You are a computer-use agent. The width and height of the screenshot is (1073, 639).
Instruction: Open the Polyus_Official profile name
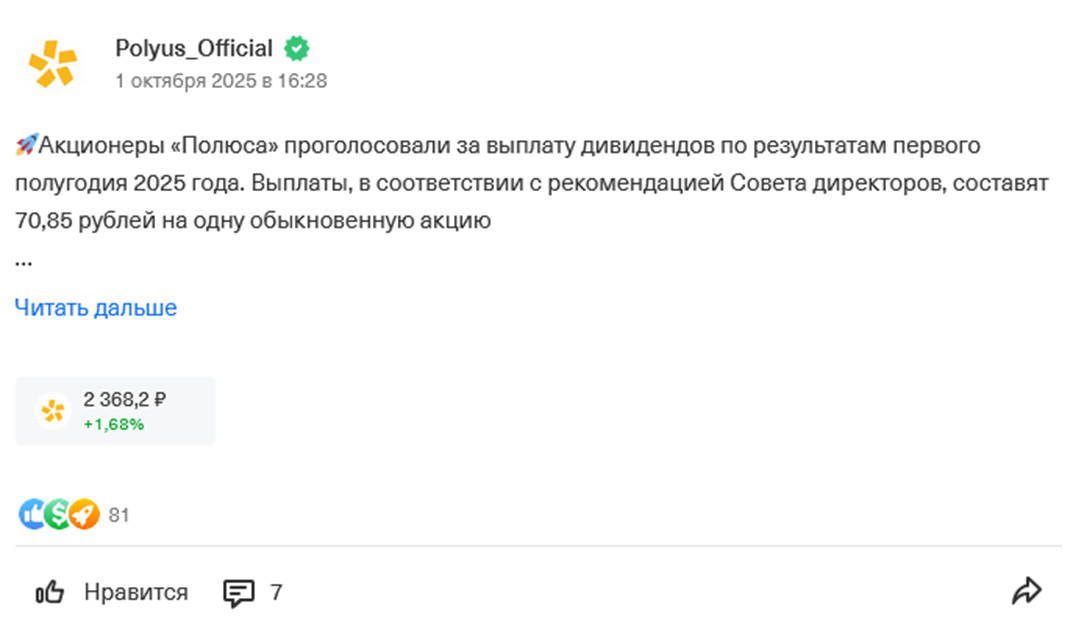coord(194,48)
